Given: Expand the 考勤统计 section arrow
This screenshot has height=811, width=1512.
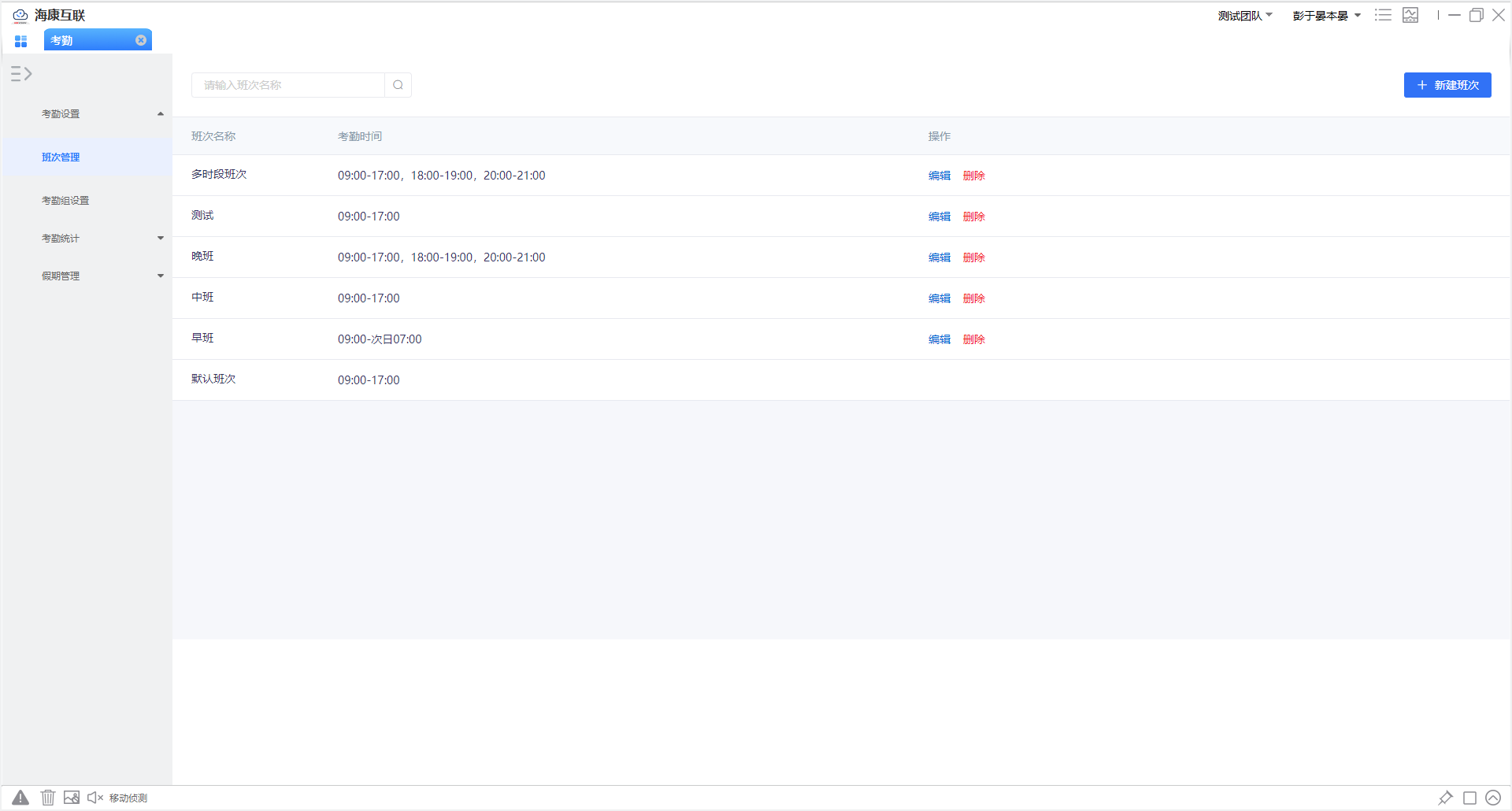Looking at the screenshot, I should (161, 239).
